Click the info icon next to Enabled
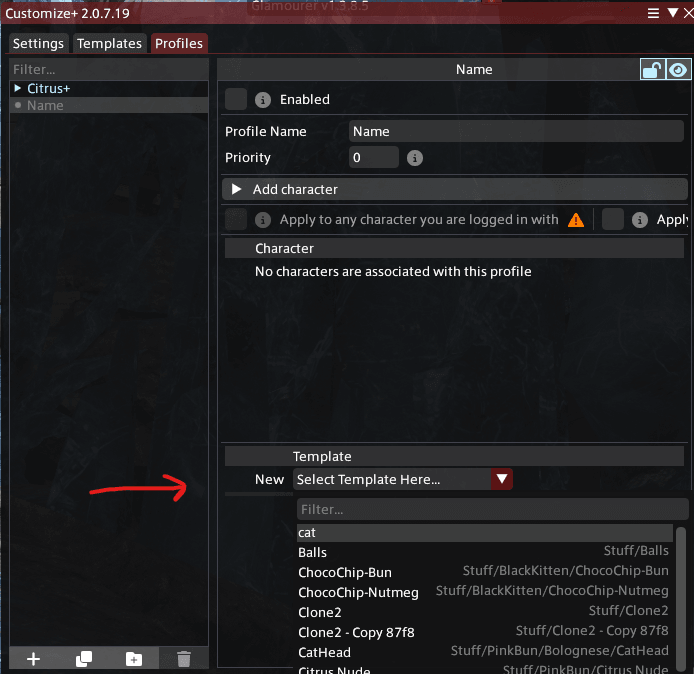Viewport: 694px width, 674px height. [263, 100]
